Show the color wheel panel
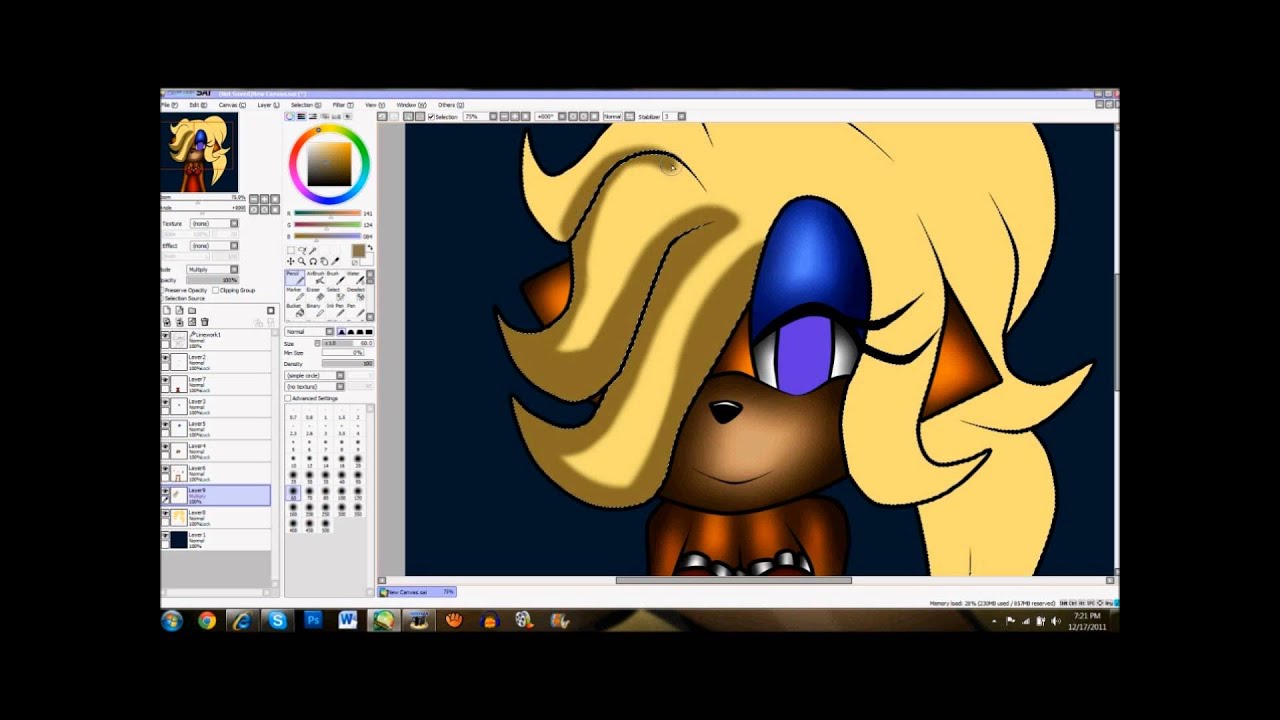This screenshot has width=1280, height=720. click(289, 117)
